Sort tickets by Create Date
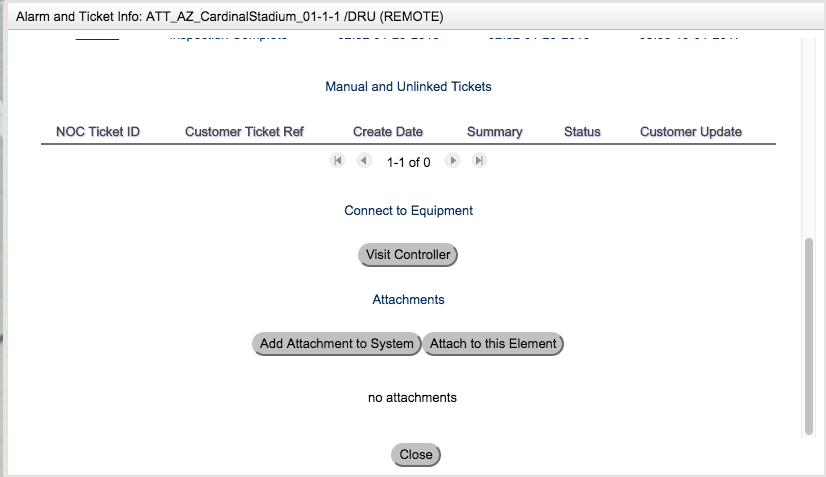The image size is (826, 477). click(388, 132)
